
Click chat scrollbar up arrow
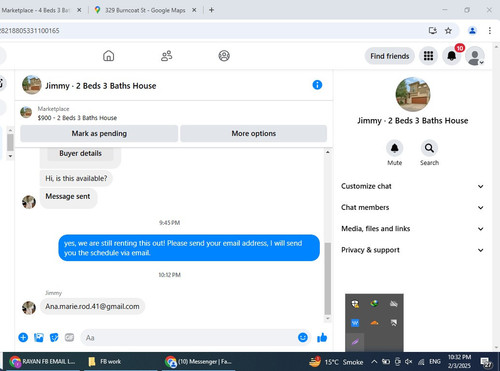pyautogui.click(x=328, y=152)
